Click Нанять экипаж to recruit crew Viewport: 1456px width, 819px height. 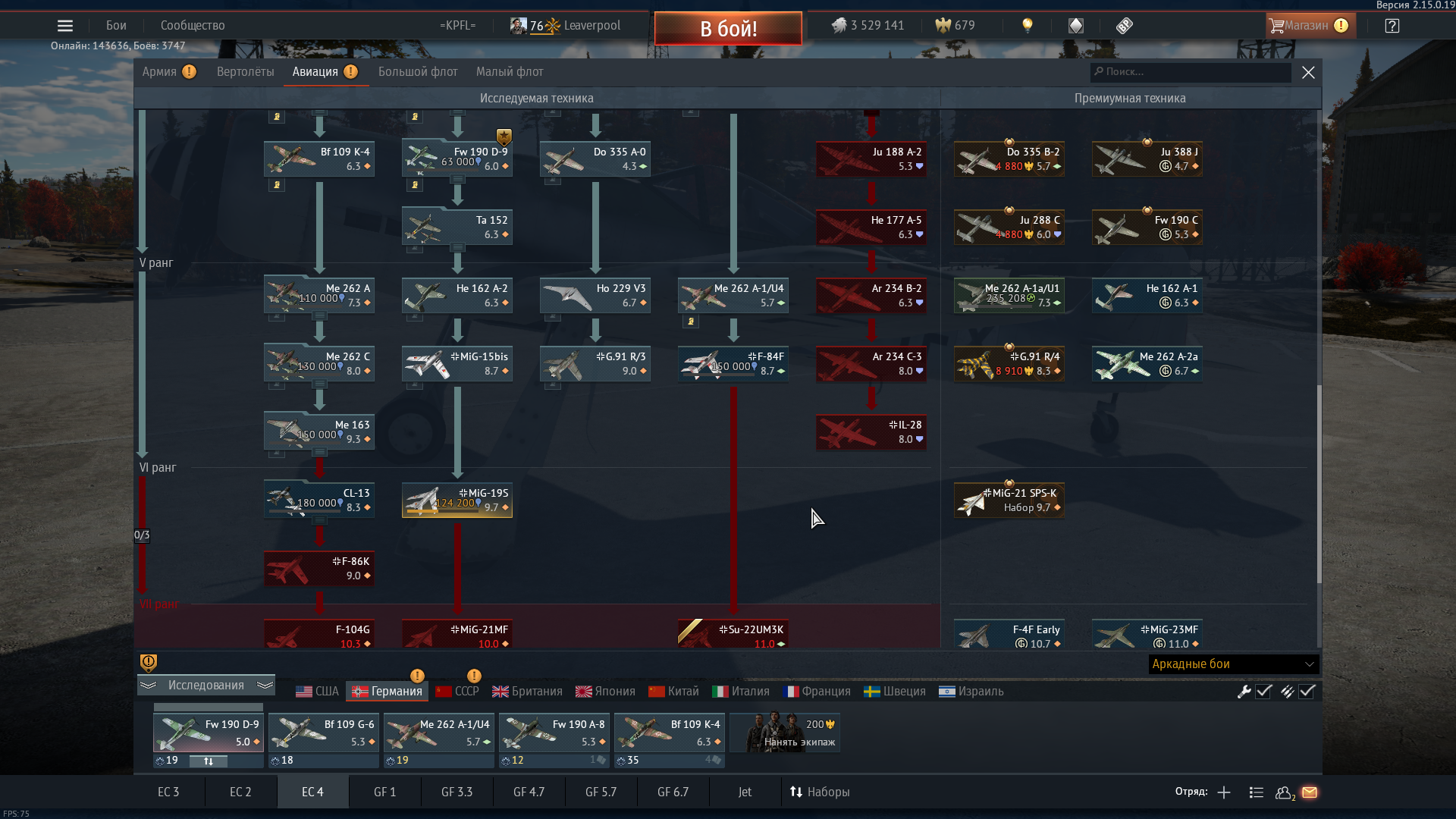coord(785,733)
